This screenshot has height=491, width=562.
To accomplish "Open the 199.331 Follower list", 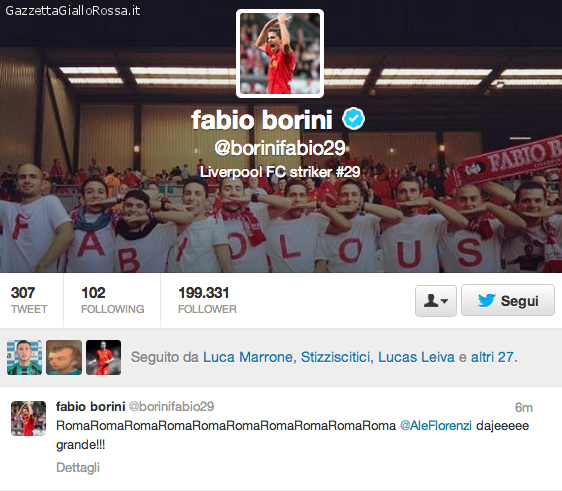I will pyautogui.click(x=207, y=300).
